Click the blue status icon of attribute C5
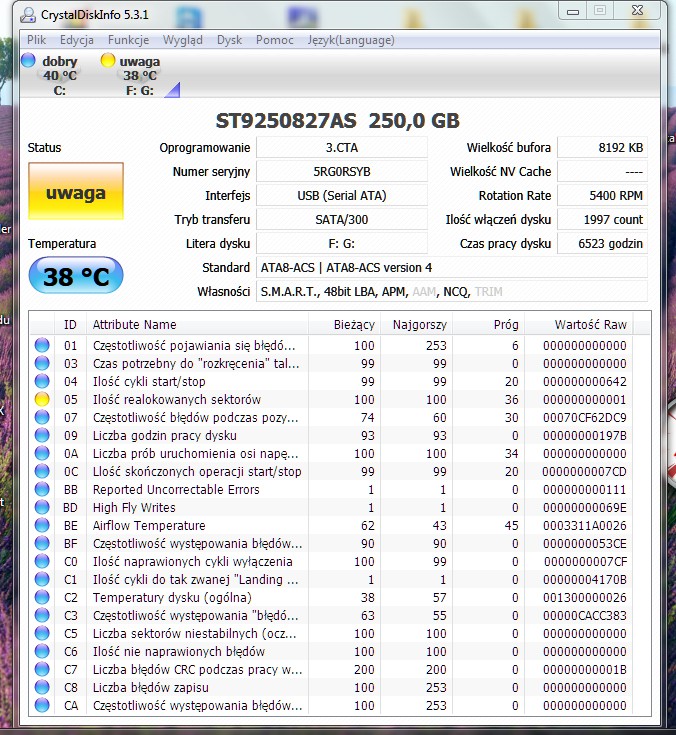 [42, 633]
